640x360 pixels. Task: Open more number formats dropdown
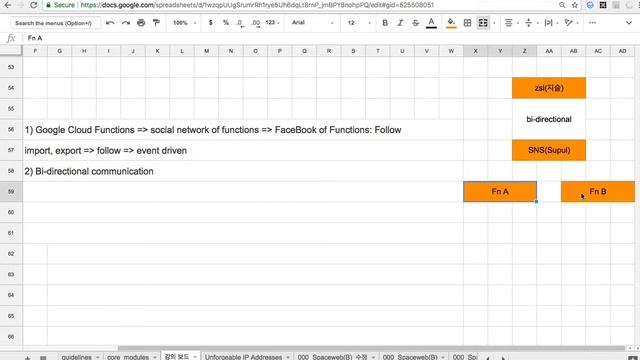click(x=272, y=23)
